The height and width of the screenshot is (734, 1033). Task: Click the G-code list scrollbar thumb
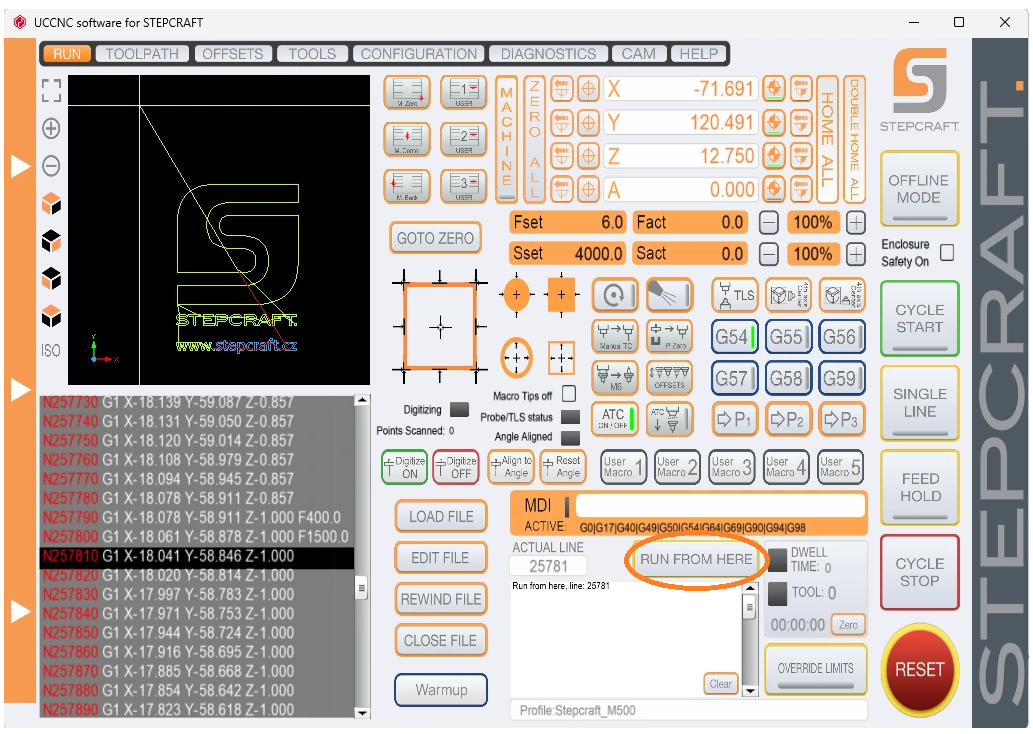click(362, 587)
